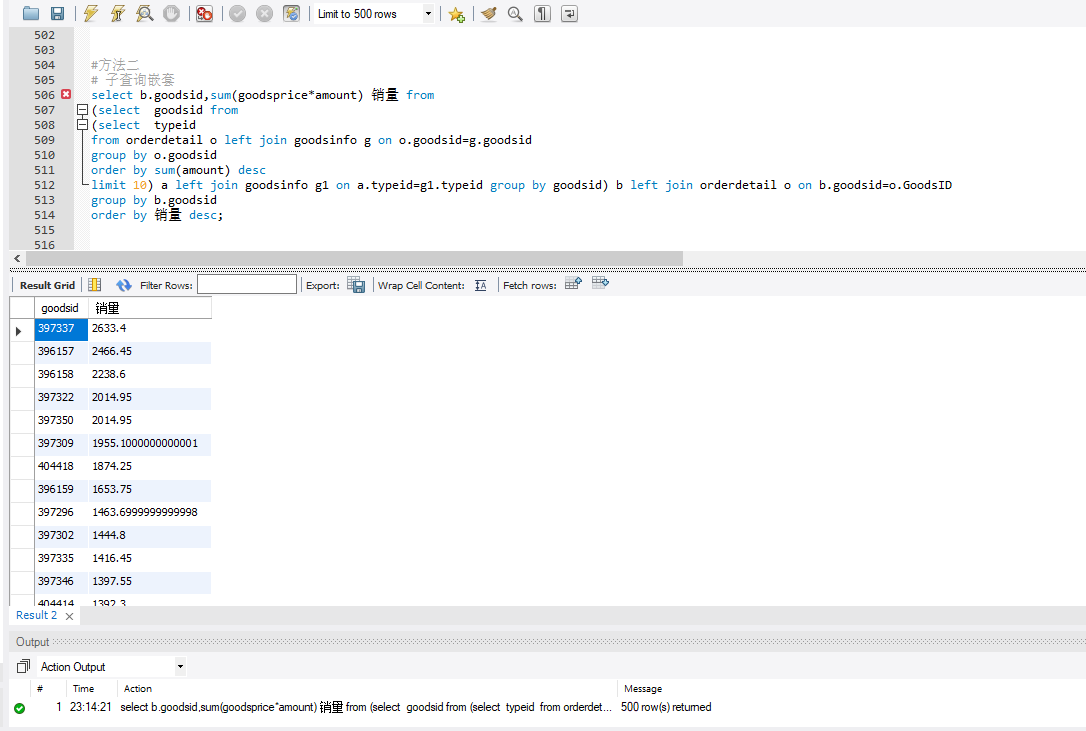Screen dimensions: 1086x731
Task: Collapse the subquery fold on line 507
Action: point(82,110)
